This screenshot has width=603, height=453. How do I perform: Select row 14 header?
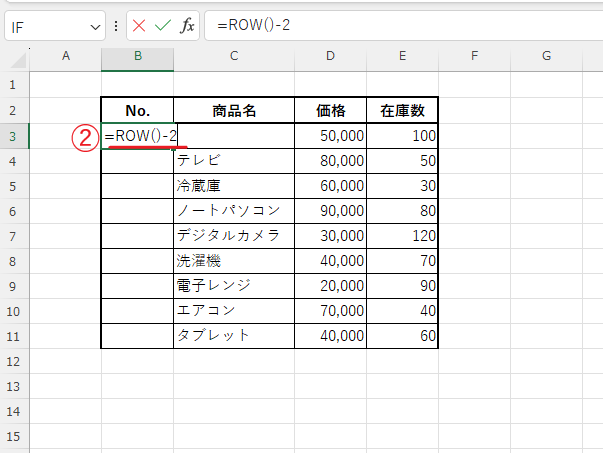[15, 411]
